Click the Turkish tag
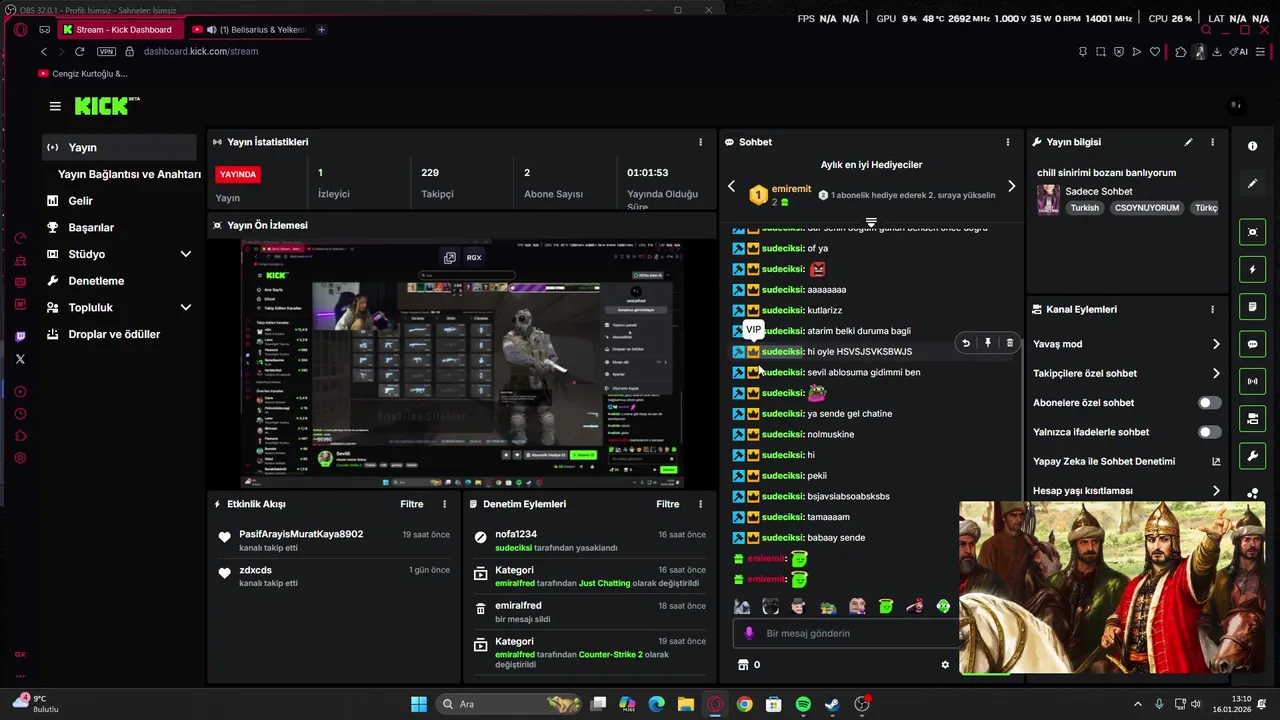Screen dimensions: 1280x720 tap(1084, 208)
